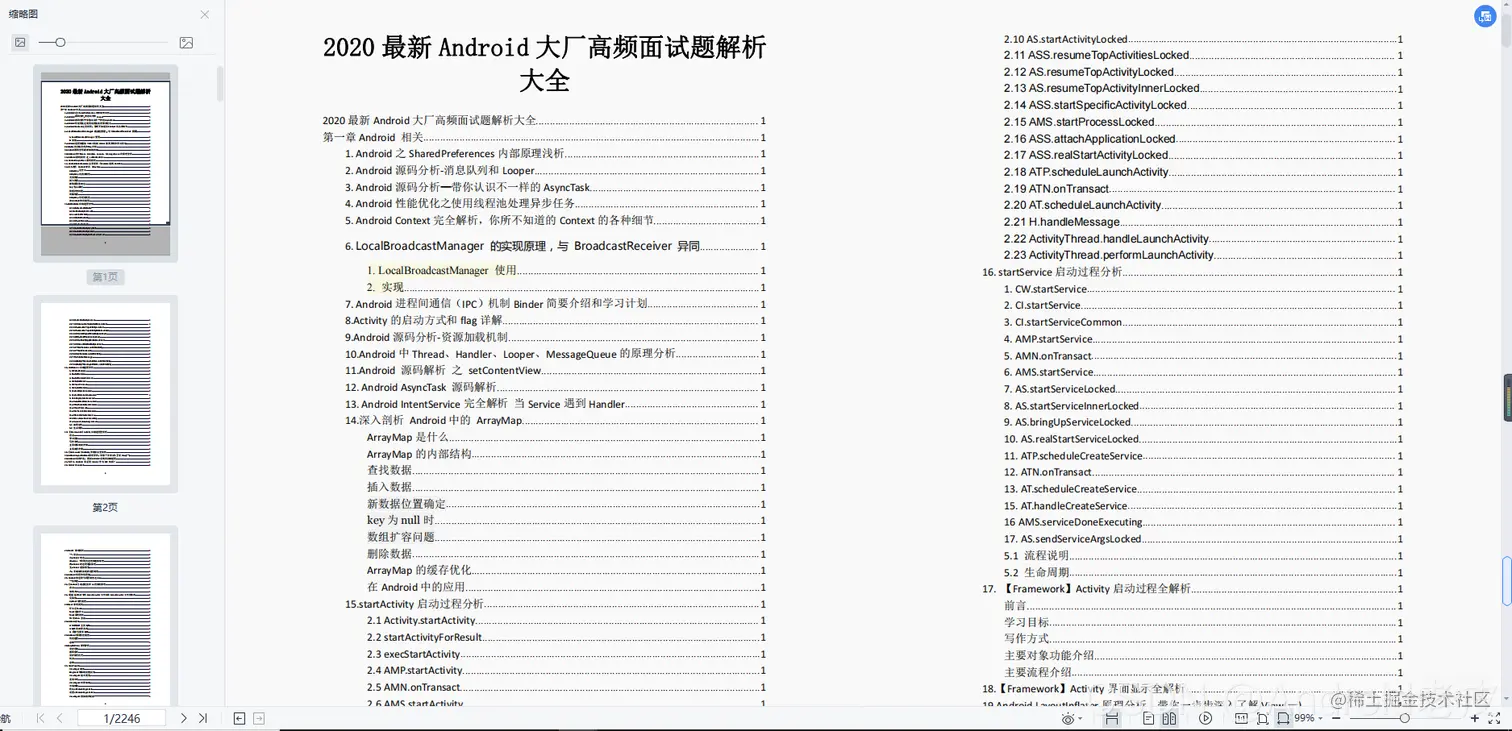Click the forward to next view icon

tap(259, 718)
